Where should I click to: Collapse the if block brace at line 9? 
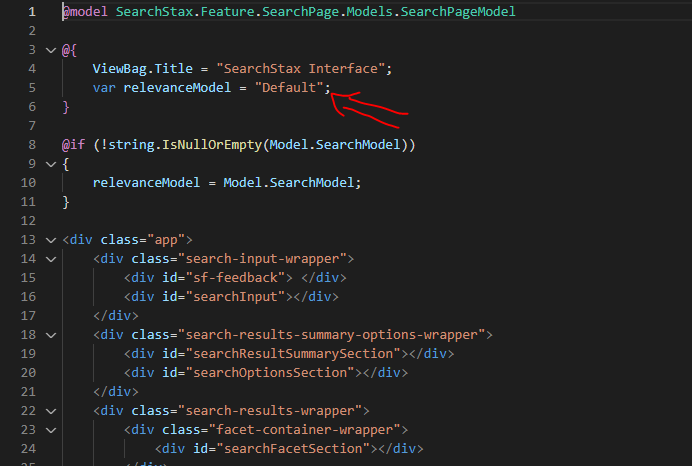pyautogui.click(x=51, y=164)
